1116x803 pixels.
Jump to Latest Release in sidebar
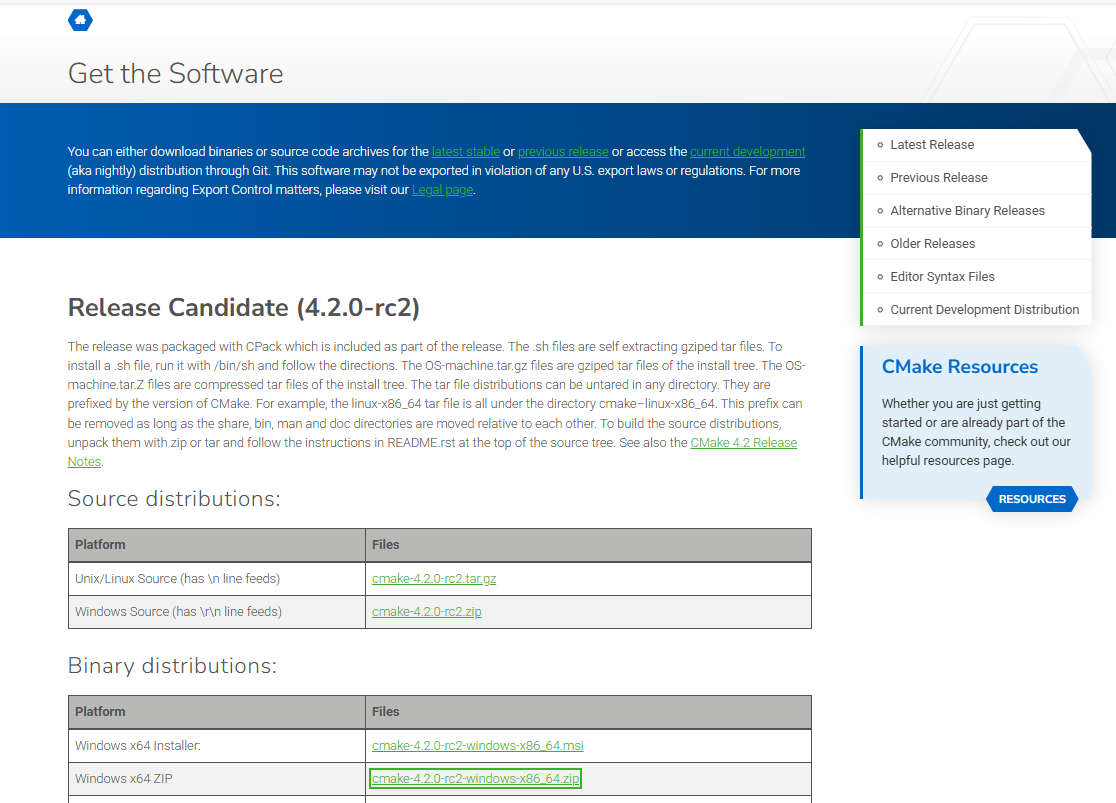point(932,145)
